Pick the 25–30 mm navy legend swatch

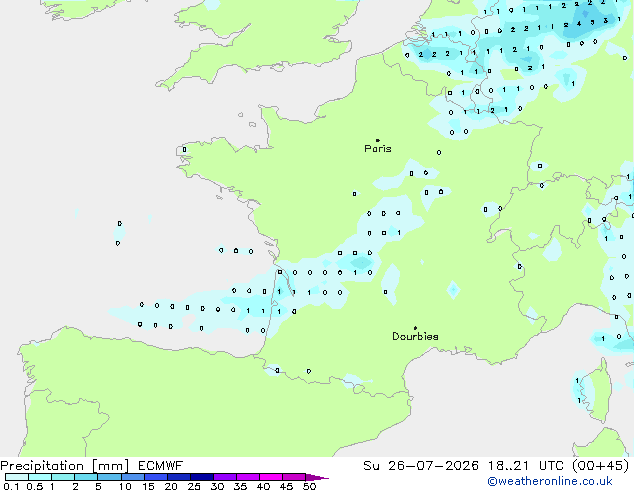pyautogui.click(x=201, y=477)
